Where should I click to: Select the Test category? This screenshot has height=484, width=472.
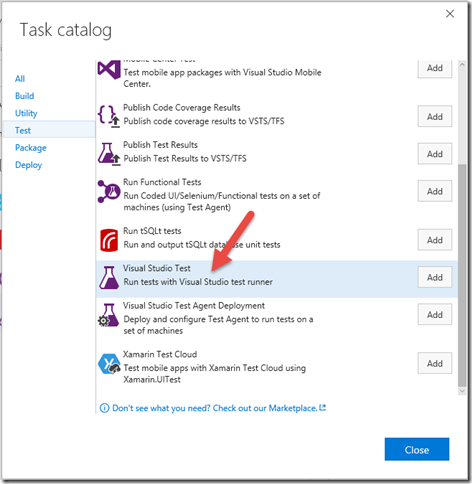coord(49,130)
